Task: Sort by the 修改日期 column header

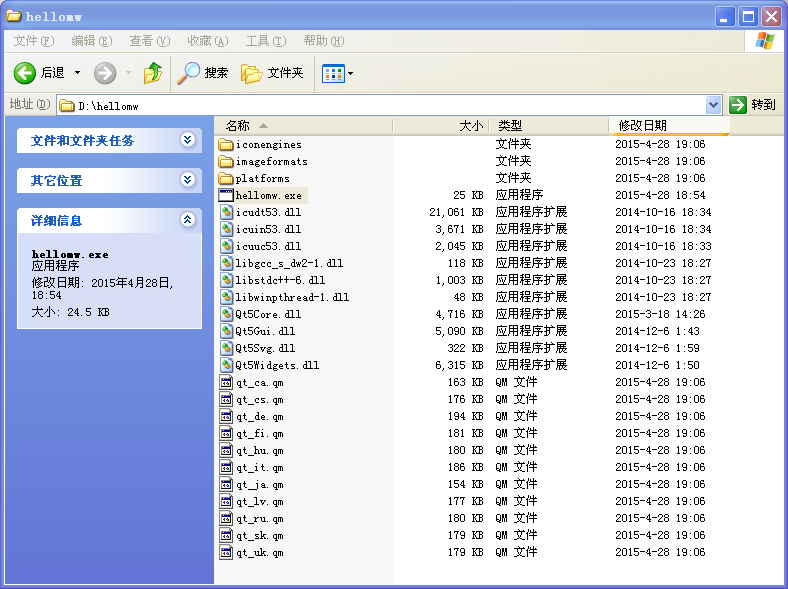Action: tap(669, 125)
